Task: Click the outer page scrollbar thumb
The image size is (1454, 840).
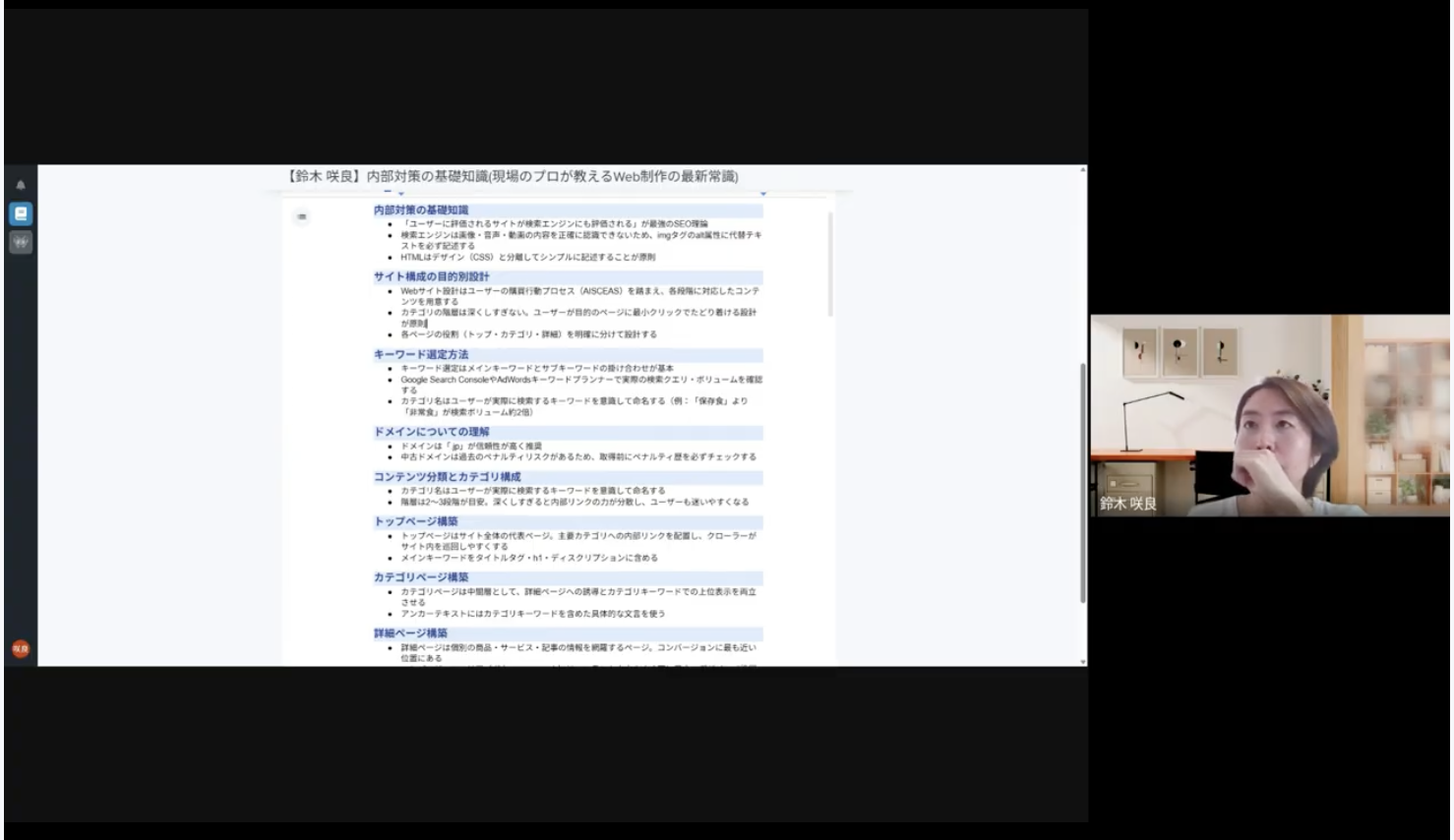Action: click(1083, 482)
